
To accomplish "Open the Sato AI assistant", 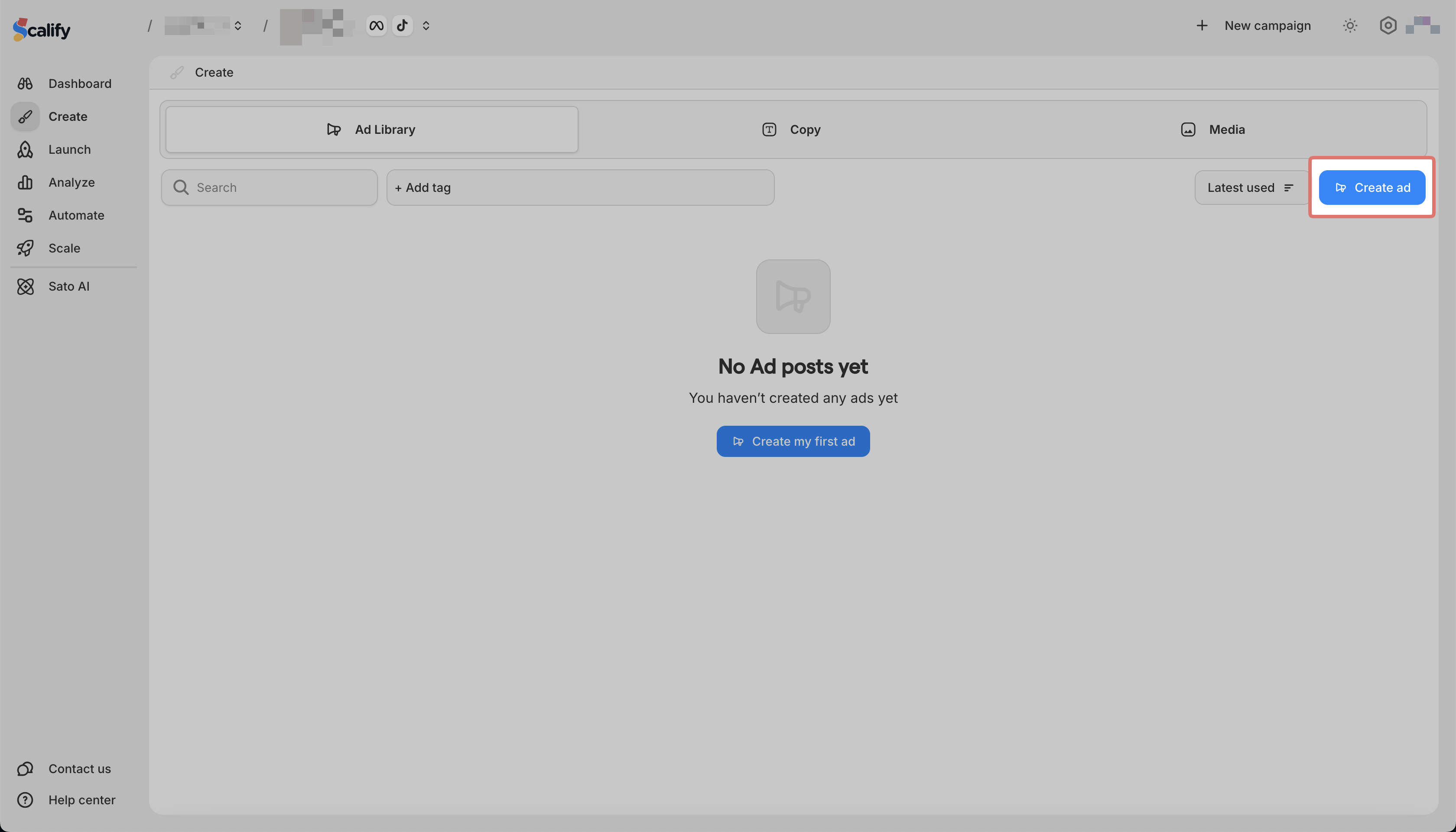I will pos(68,286).
